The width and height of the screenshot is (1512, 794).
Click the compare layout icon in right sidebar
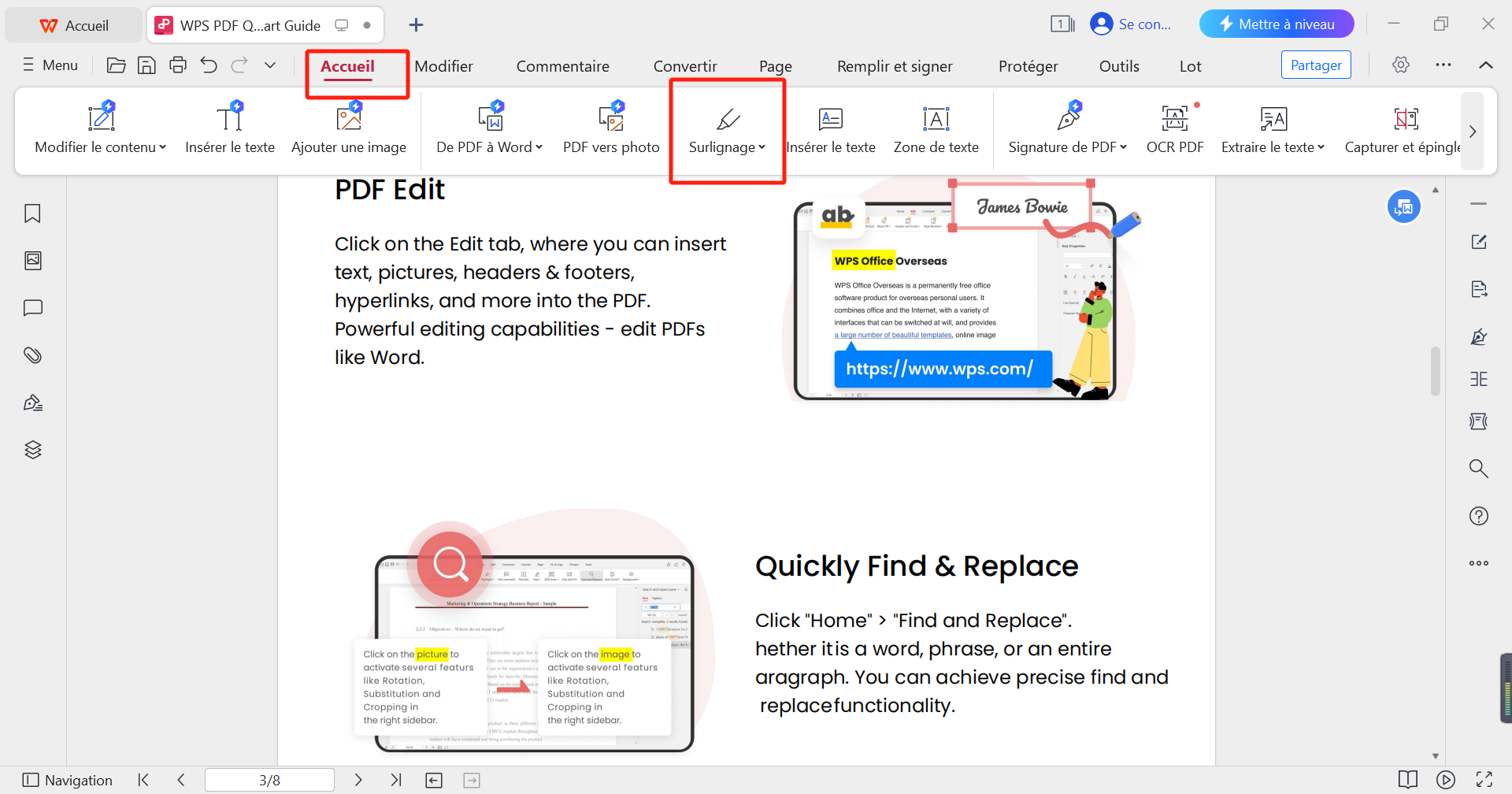point(1479,379)
